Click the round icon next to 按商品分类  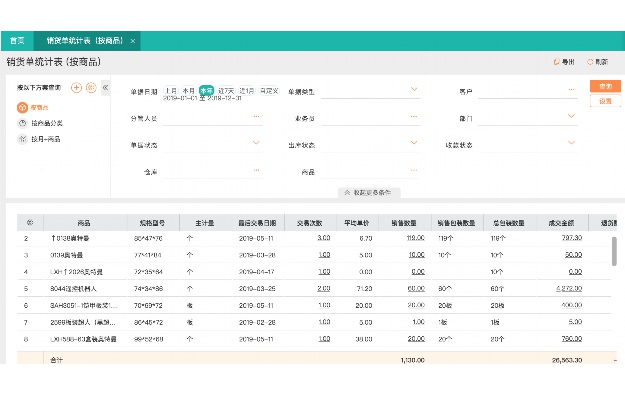tap(22, 123)
